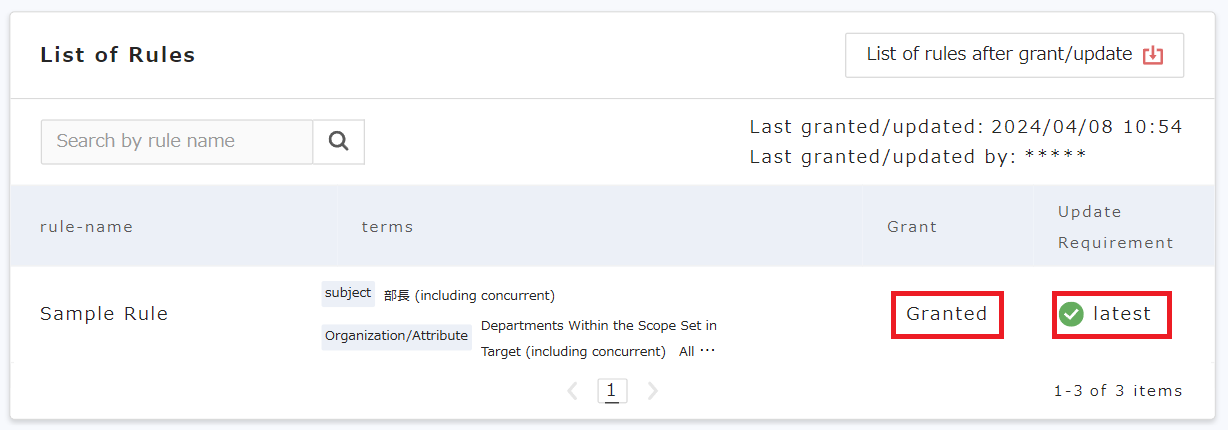
Task: Click the magnifying glass search icon
Action: point(338,142)
